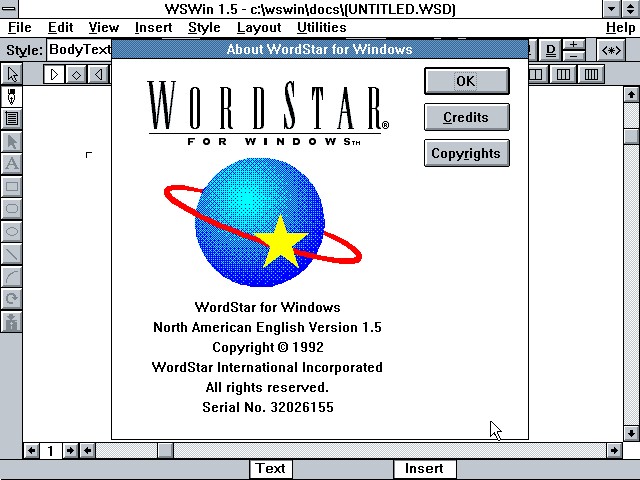Image resolution: width=640 pixels, height=480 pixels.
Task: Click the three-column layout icon
Action: coord(565,74)
